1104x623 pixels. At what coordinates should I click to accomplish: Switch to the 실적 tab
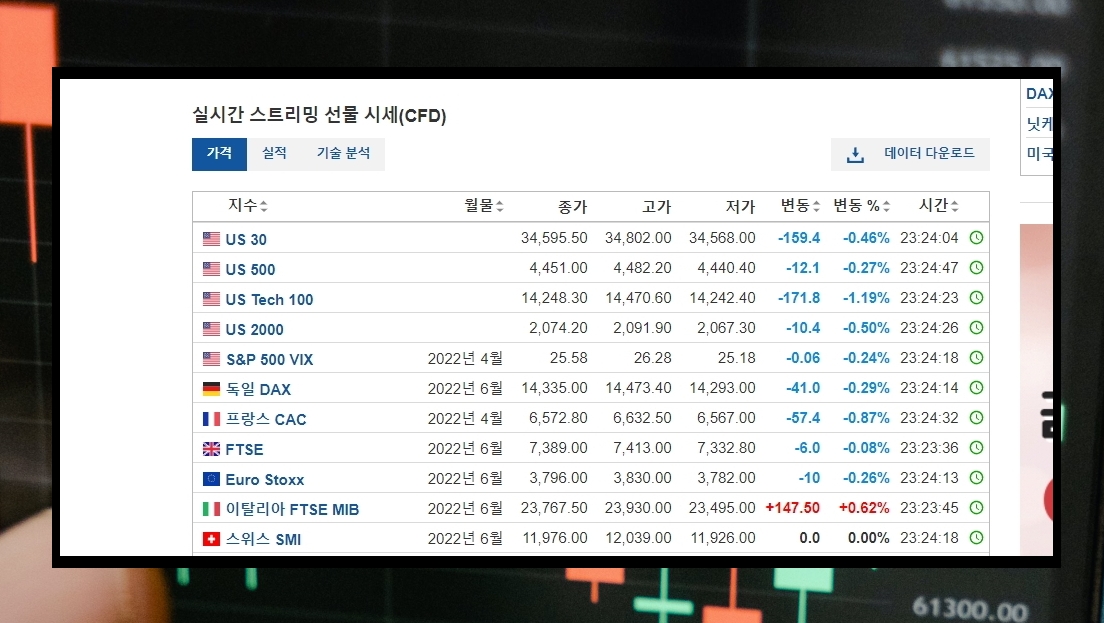tap(274, 154)
